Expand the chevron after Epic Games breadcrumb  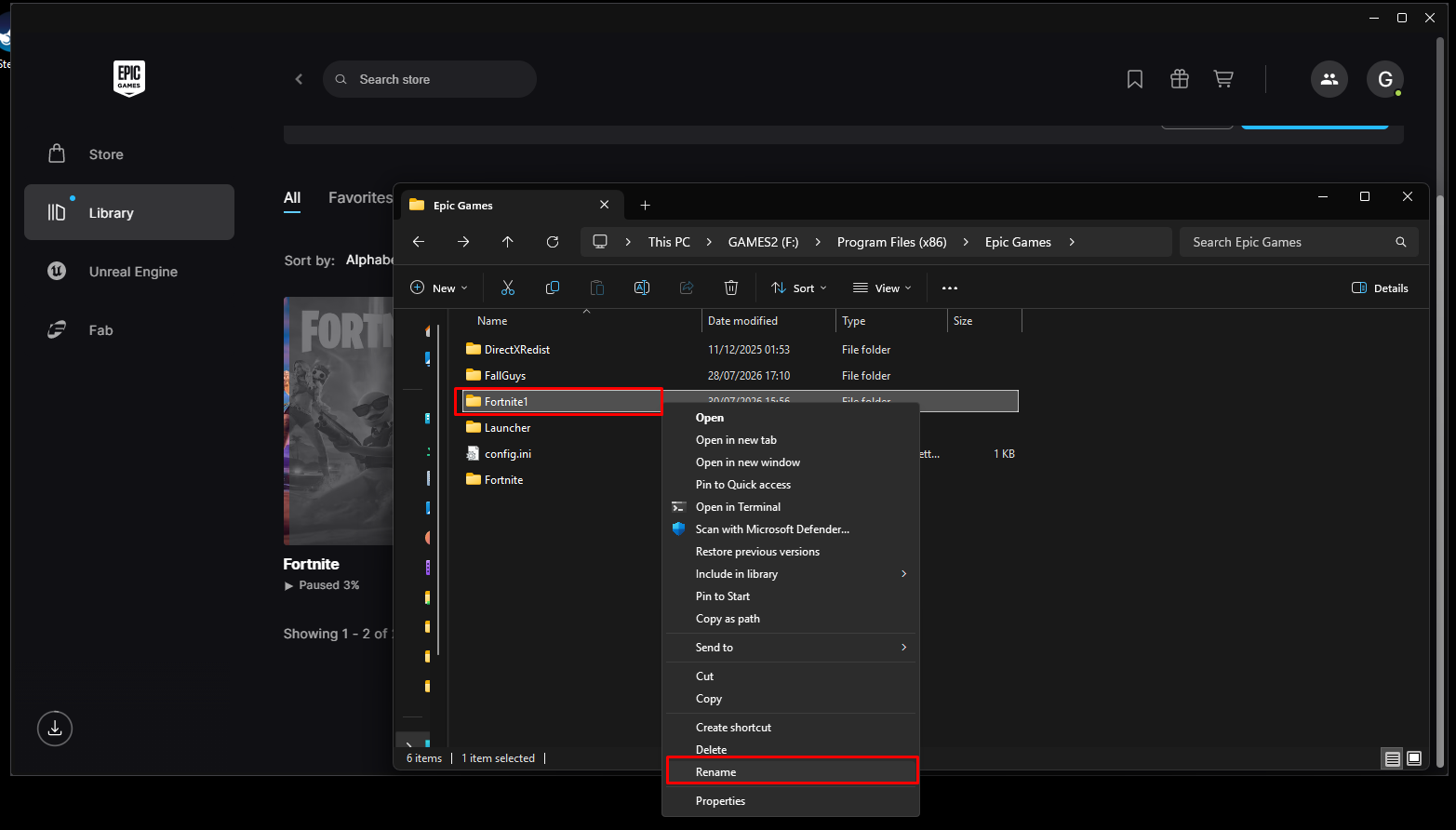1072,242
